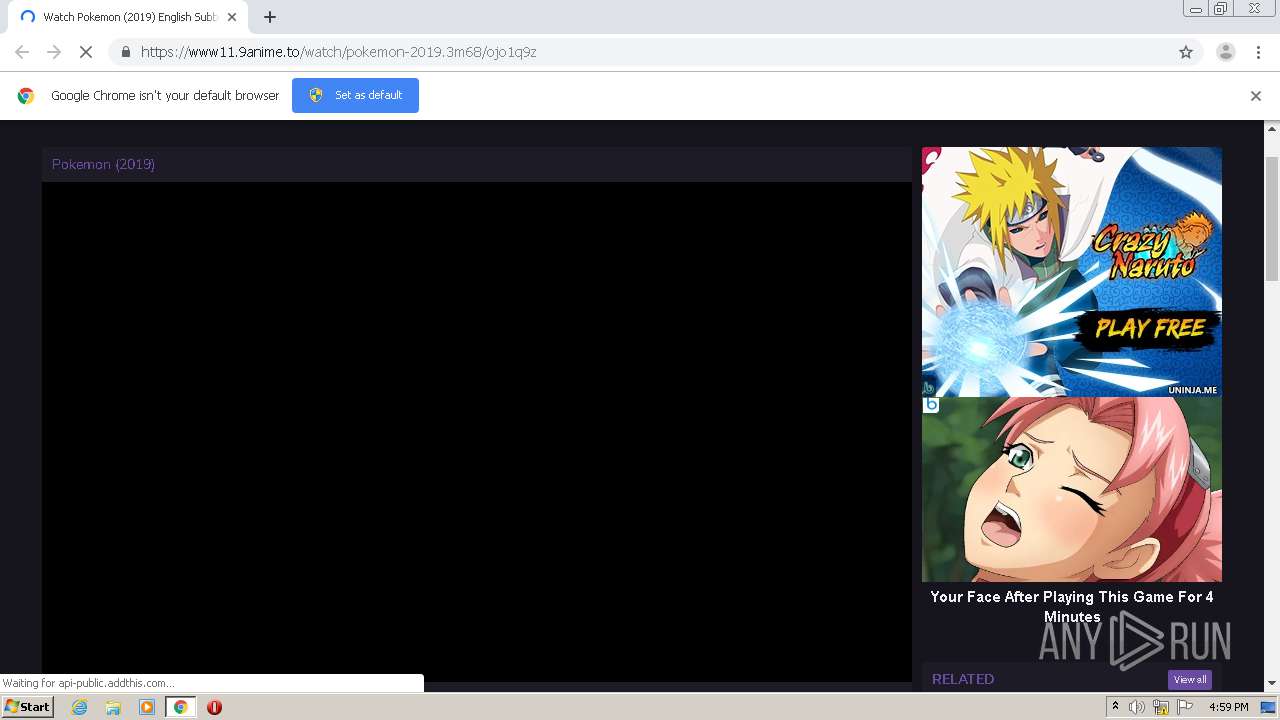This screenshot has height=720, width=1280.
Task: Show hidden system tray icons
Action: coord(1115,707)
